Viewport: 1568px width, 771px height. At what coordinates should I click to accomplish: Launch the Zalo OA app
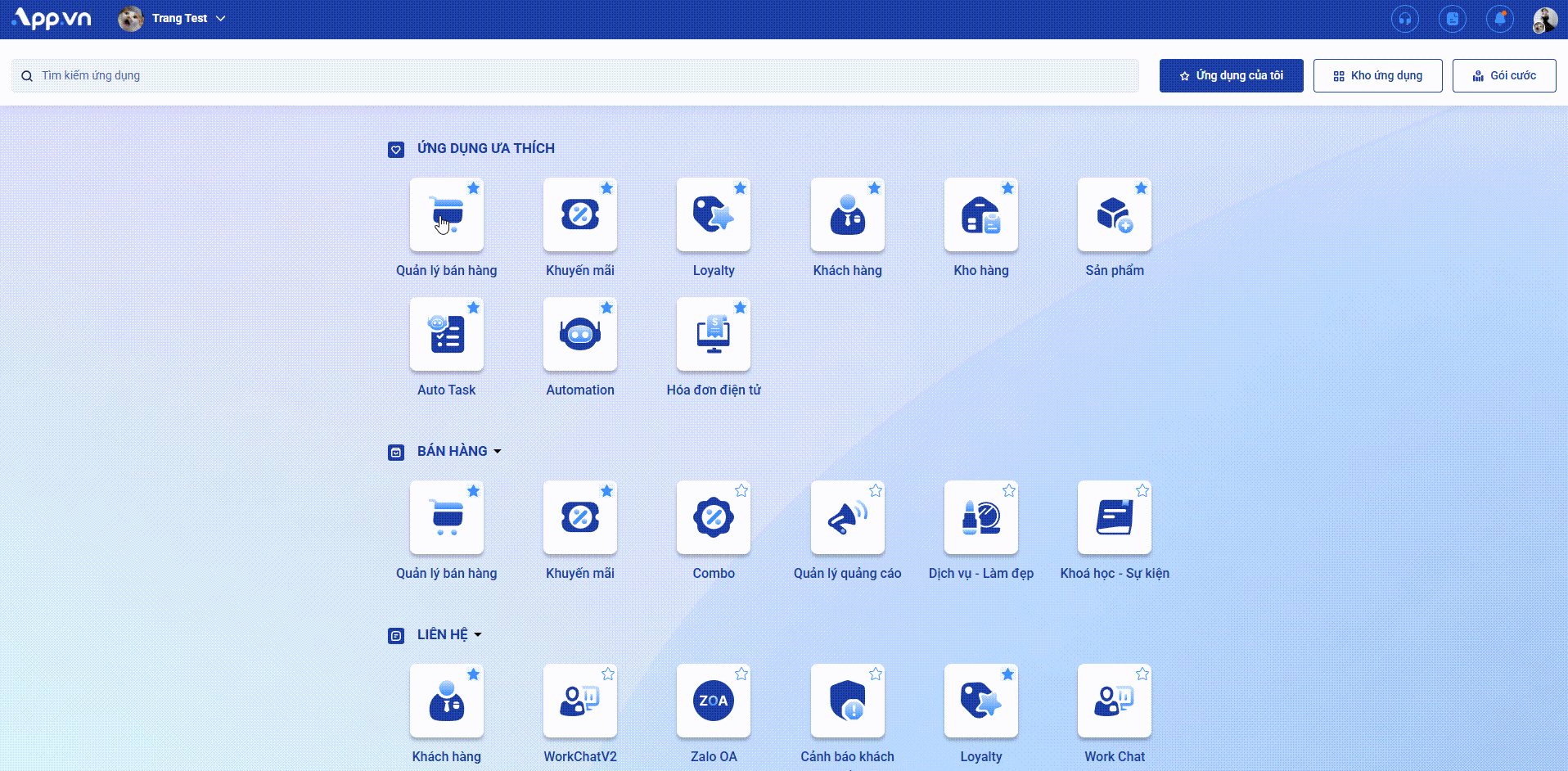(x=713, y=701)
